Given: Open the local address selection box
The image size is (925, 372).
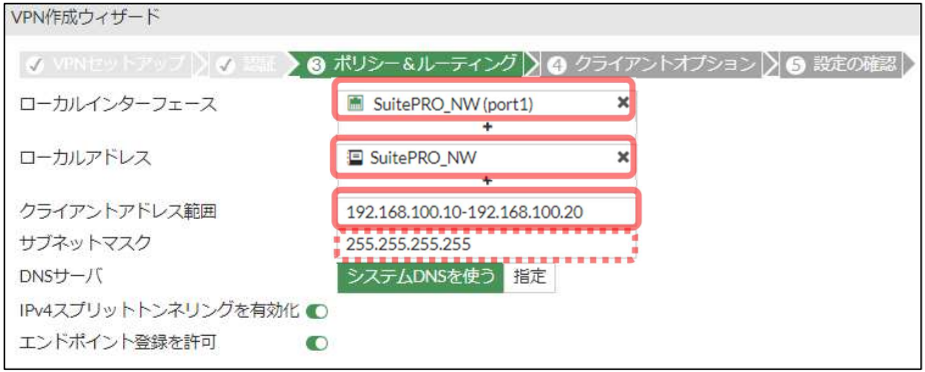Looking at the screenshot, I should [487, 157].
